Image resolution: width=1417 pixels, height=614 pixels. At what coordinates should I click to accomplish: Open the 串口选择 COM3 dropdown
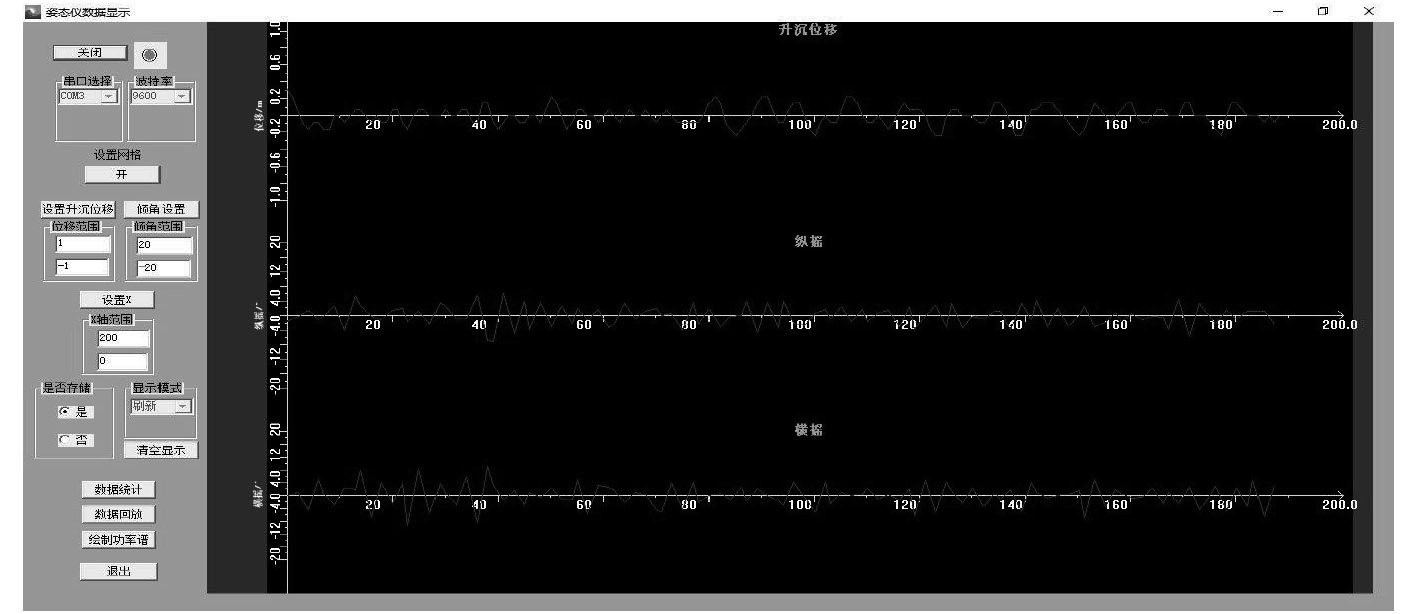(88, 96)
